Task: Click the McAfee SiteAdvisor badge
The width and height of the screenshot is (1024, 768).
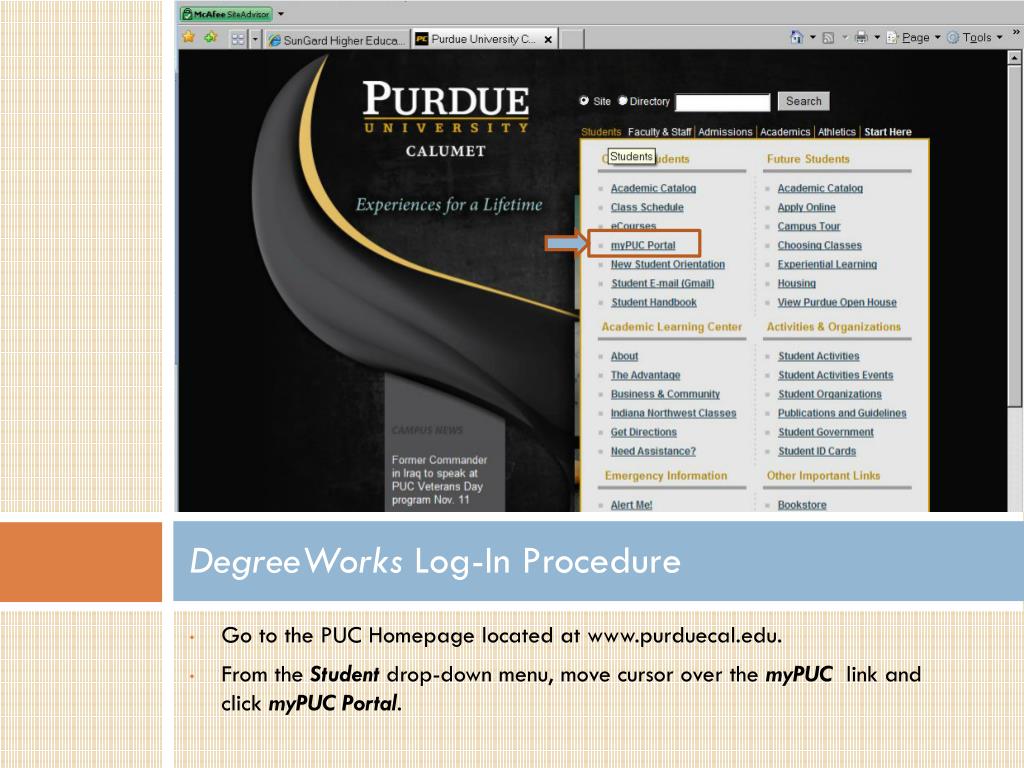Action: tap(226, 14)
